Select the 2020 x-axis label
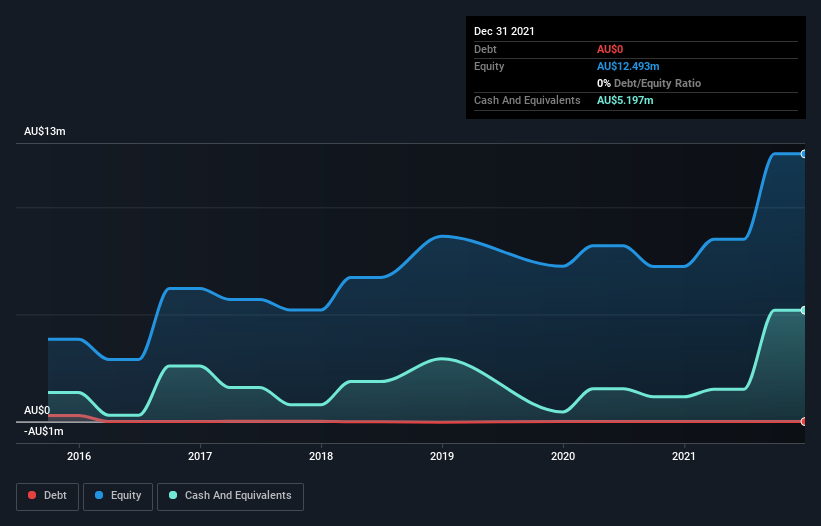 point(563,456)
